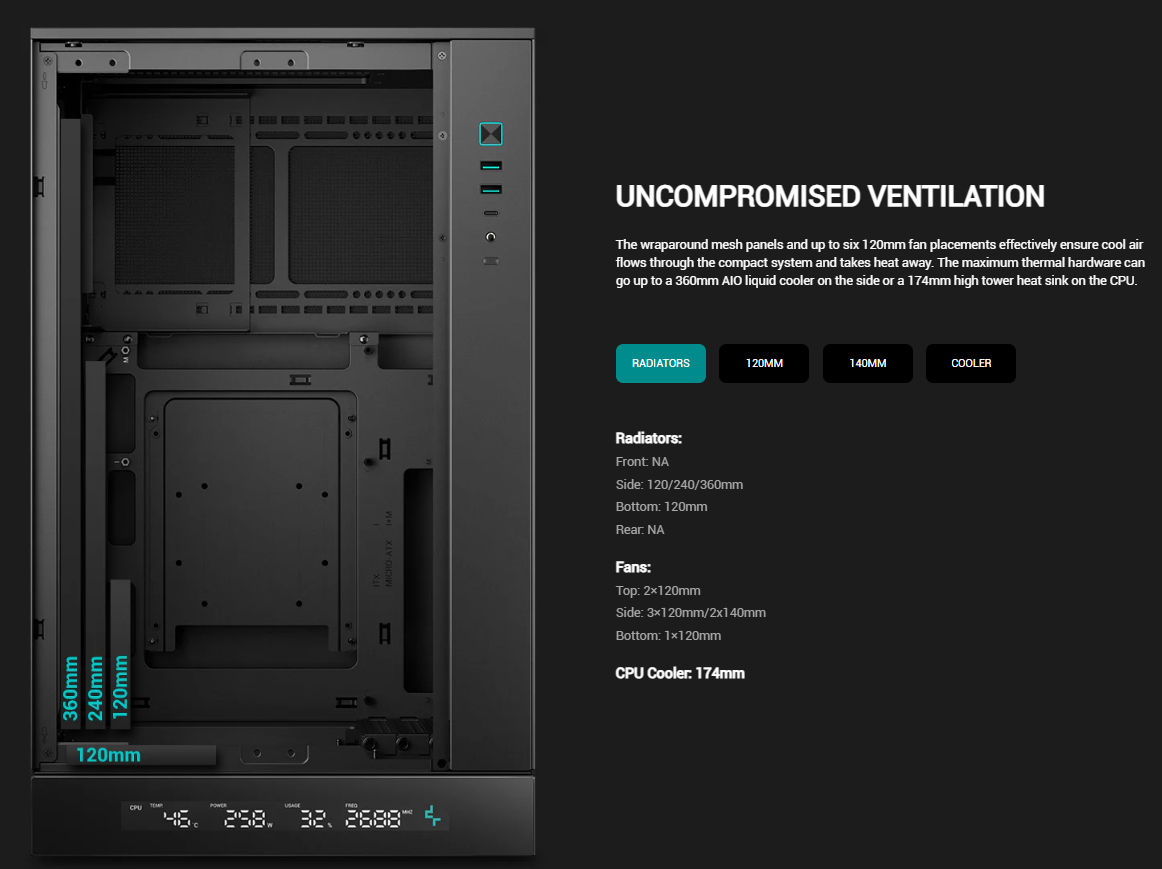Click the 32% usage readout
The image size is (1162, 869).
(316, 819)
